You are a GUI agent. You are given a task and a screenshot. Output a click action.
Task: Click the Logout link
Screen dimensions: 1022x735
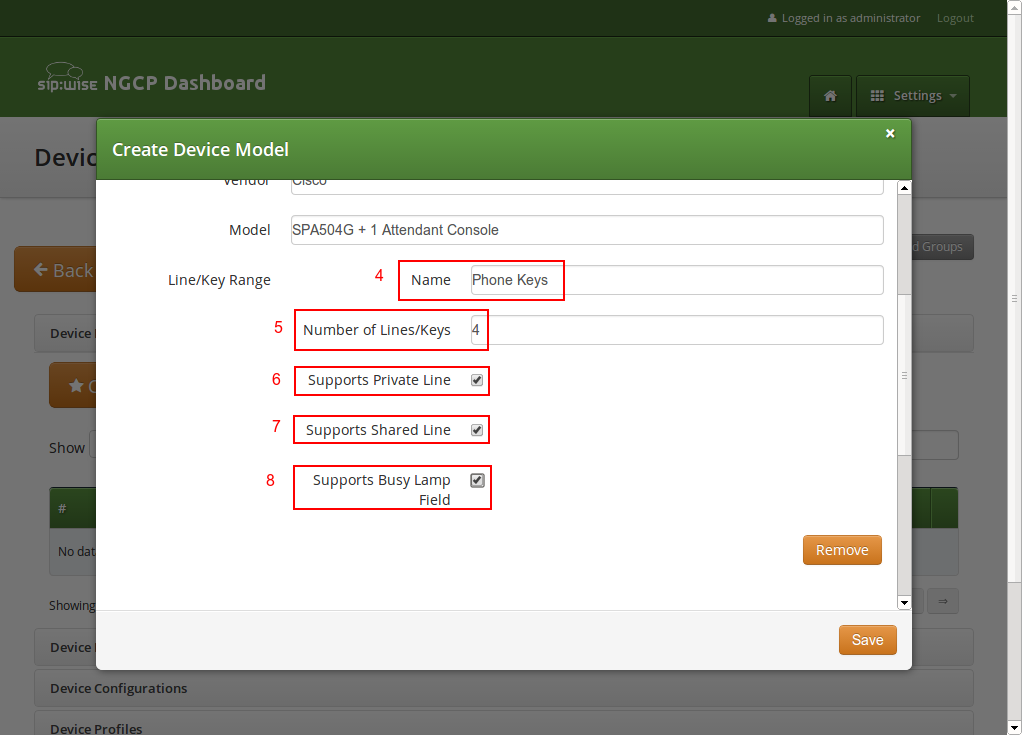point(955,18)
